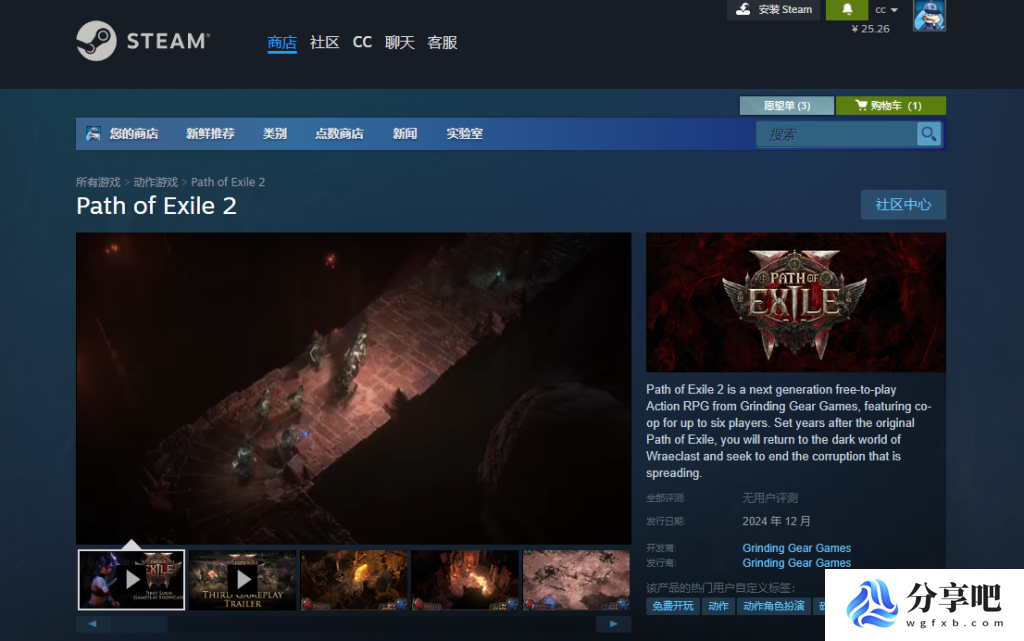The width and height of the screenshot is (1024, 641).
Task: Click the main gameplay video player
Action: pyautogui.click(x=353, y=388)
